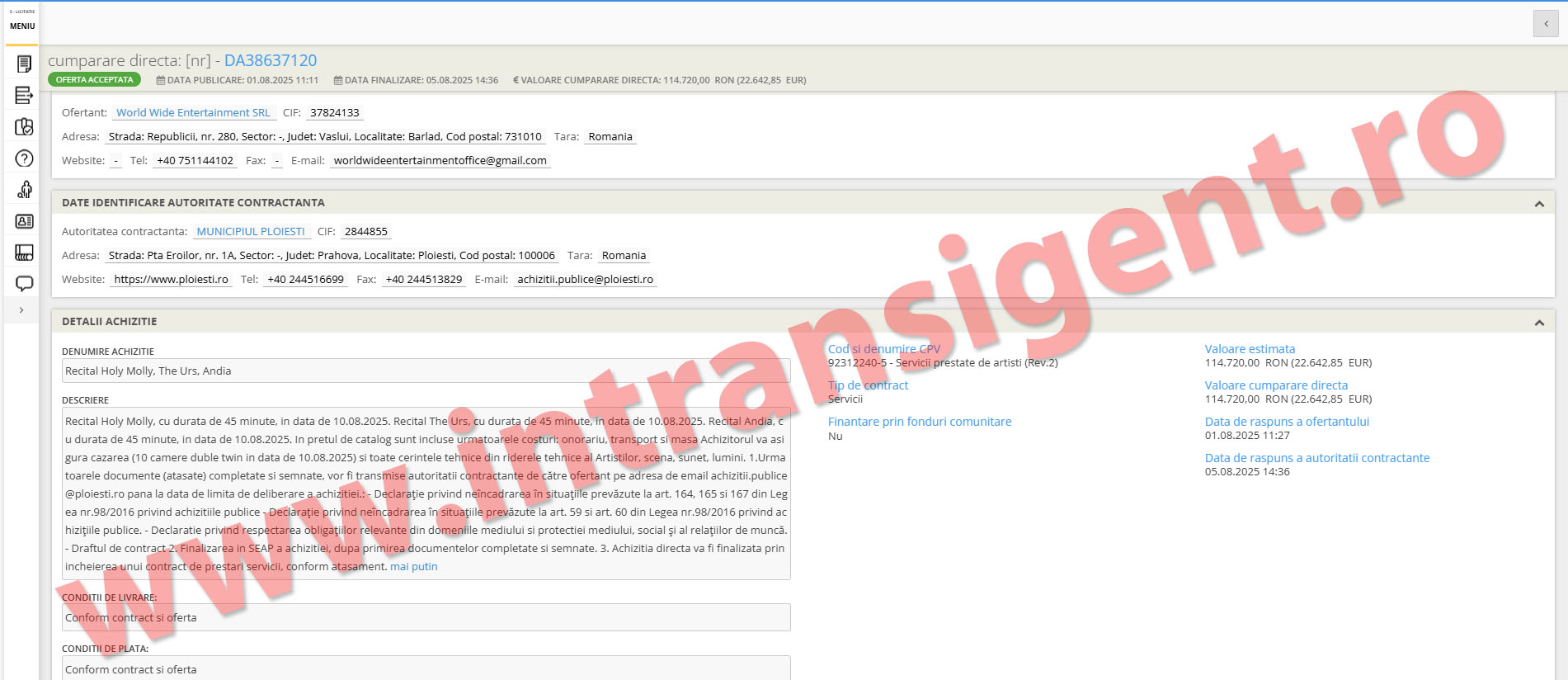Click the Conditii de Livrare field

(426, 618)
